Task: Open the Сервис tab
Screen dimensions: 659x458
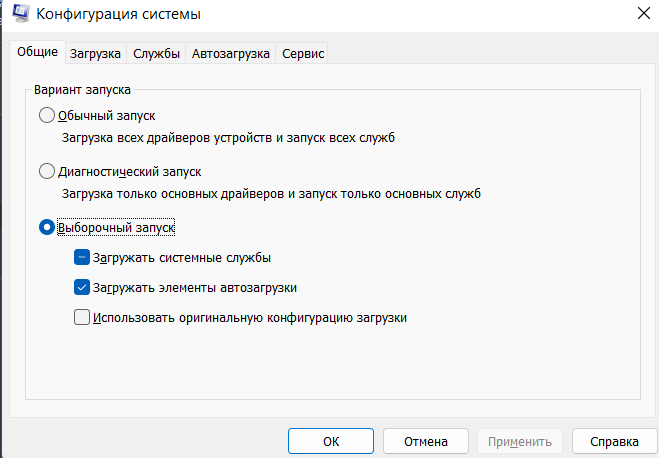Action: pos(303,54)
